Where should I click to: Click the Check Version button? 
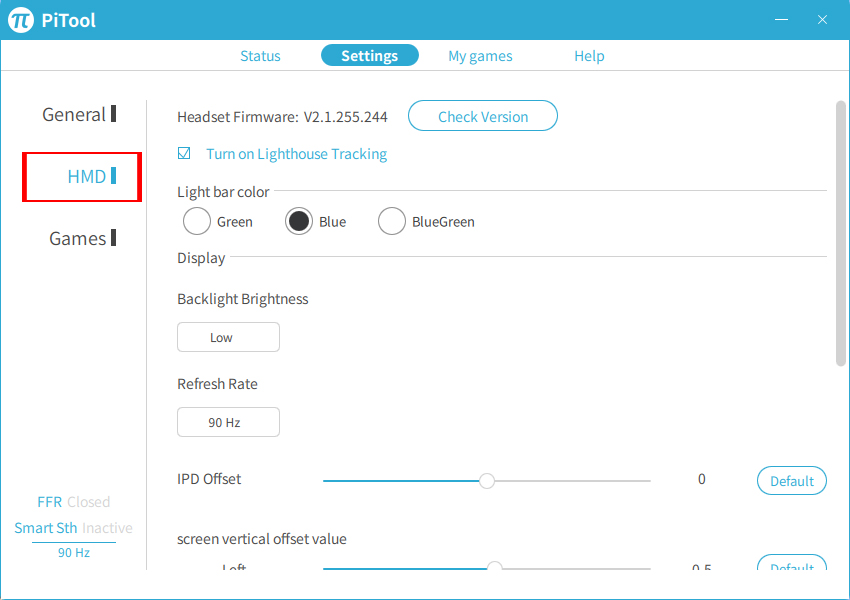click(482, 116)
